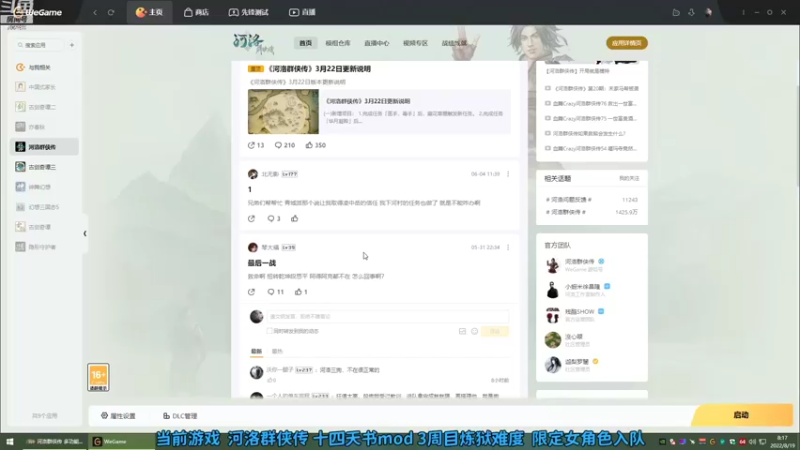Image resolution: width=800 pixels, height=450 pixels.
Task: Share the post titled 1
Action: pos(252,218)
